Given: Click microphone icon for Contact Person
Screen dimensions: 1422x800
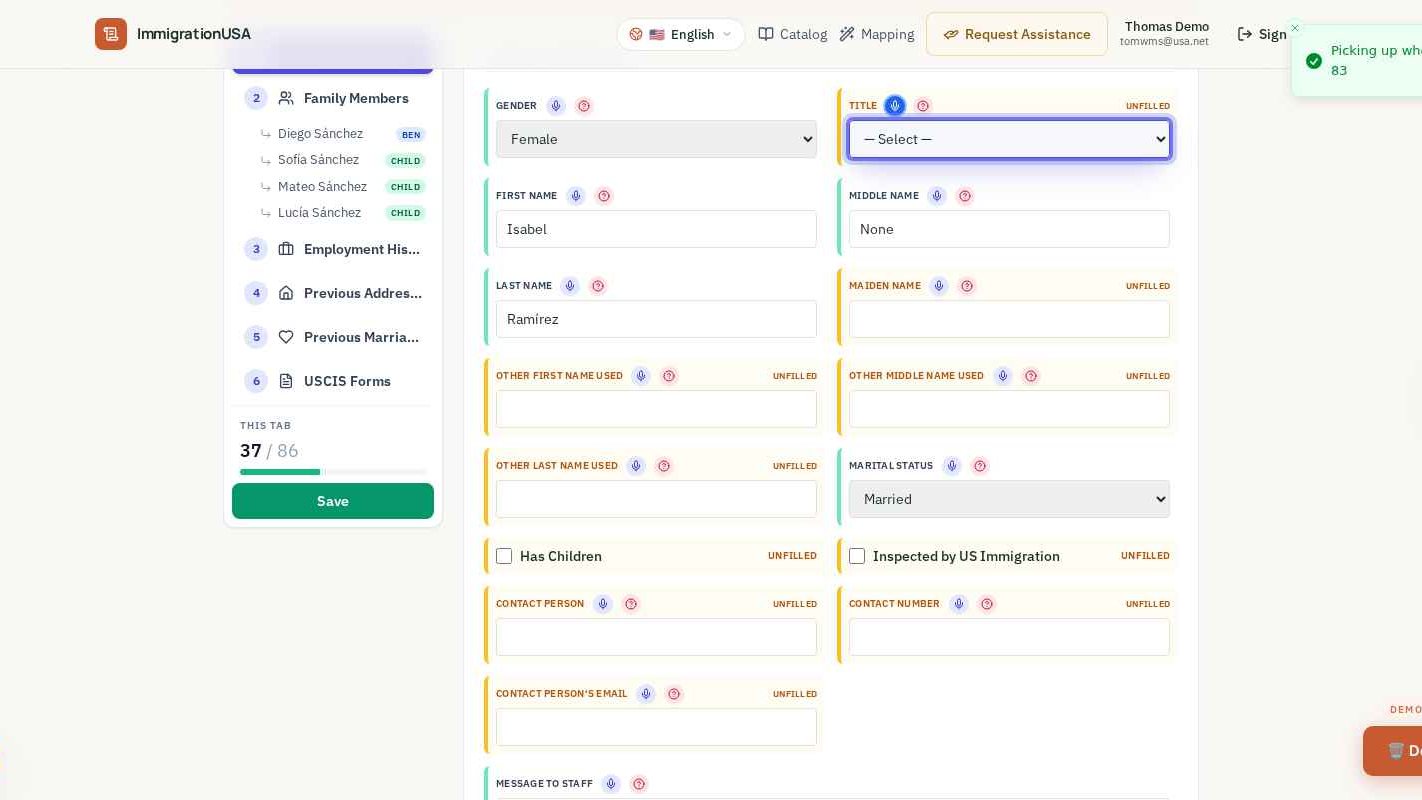Looking at the screenshot, I should point(603,604).
